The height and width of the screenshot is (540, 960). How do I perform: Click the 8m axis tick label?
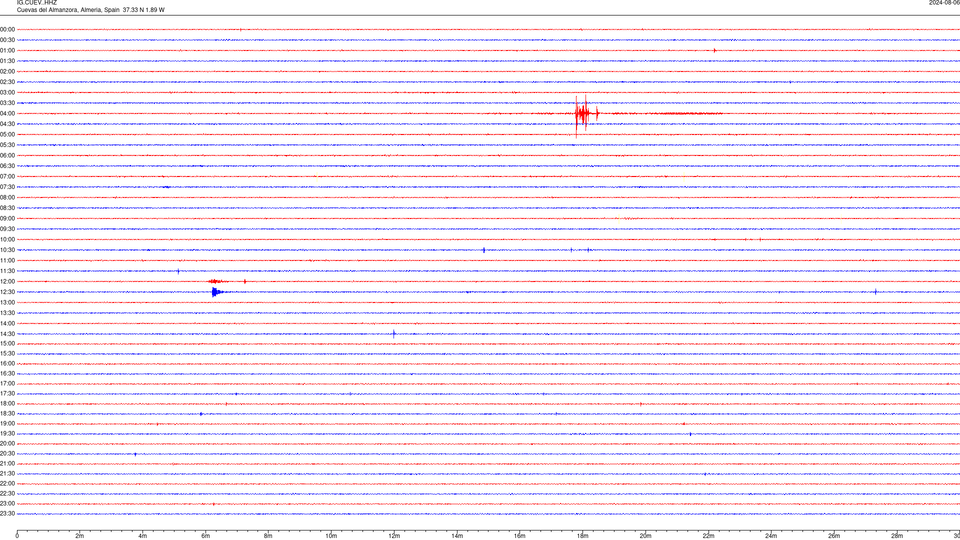(268, 536)
